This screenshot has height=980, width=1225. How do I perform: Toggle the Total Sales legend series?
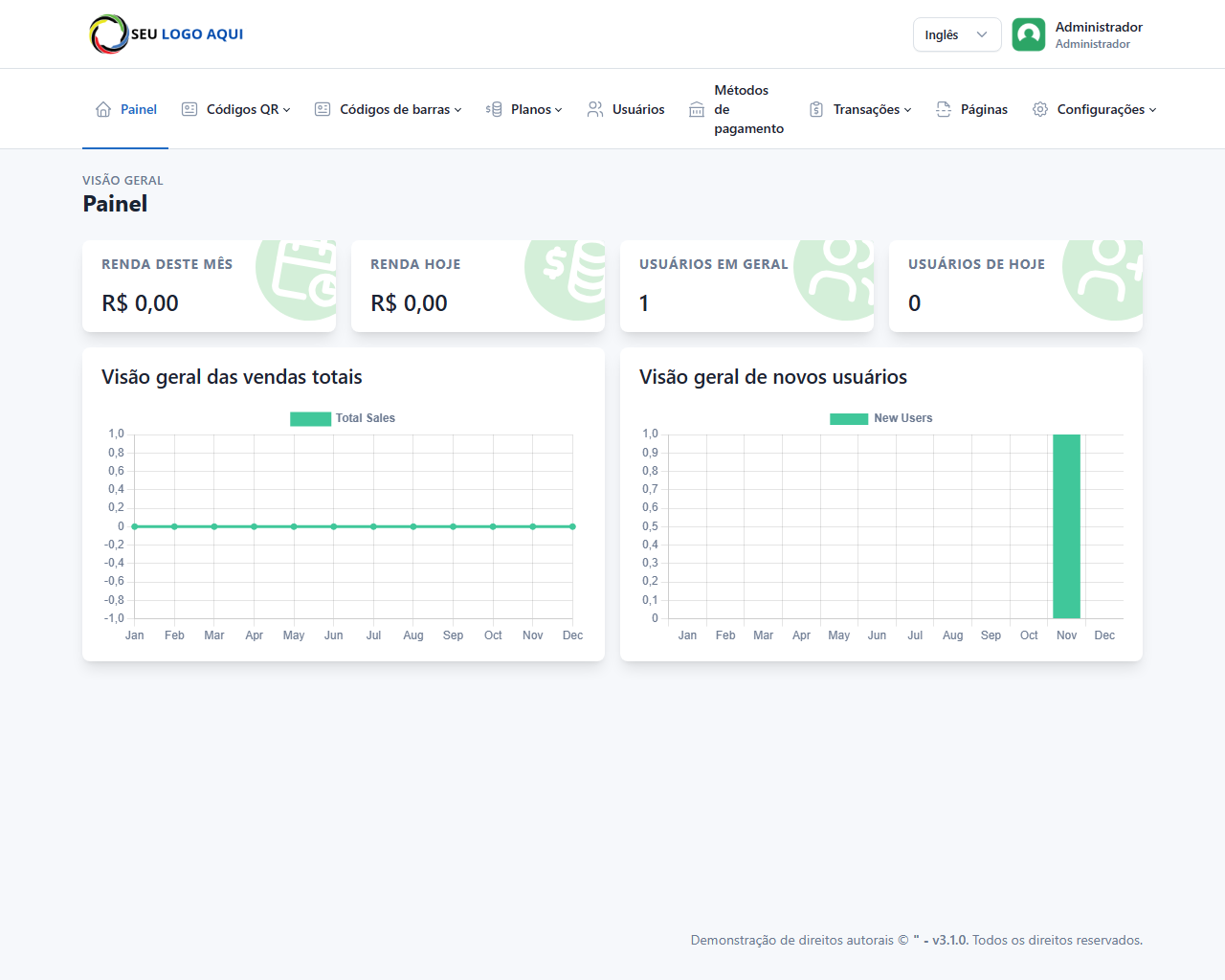pyautogui.click(x=343, y=418)
